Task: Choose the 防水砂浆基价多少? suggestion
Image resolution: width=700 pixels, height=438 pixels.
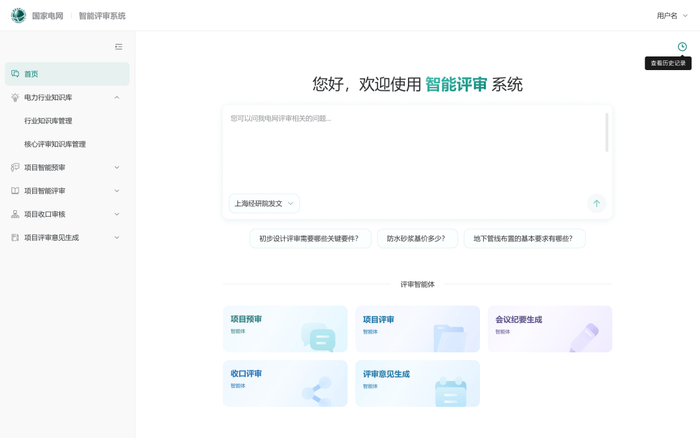Action: 417,238
